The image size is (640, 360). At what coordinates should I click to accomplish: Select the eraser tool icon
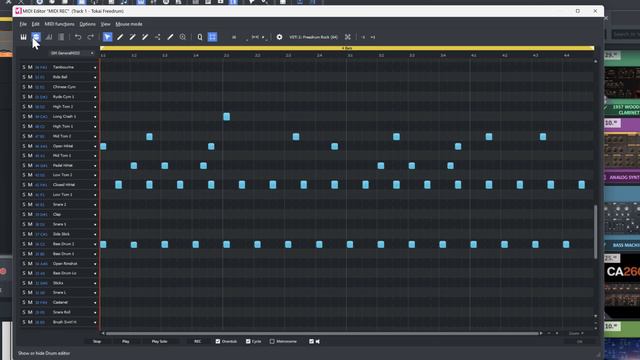[x=170, y=37]
